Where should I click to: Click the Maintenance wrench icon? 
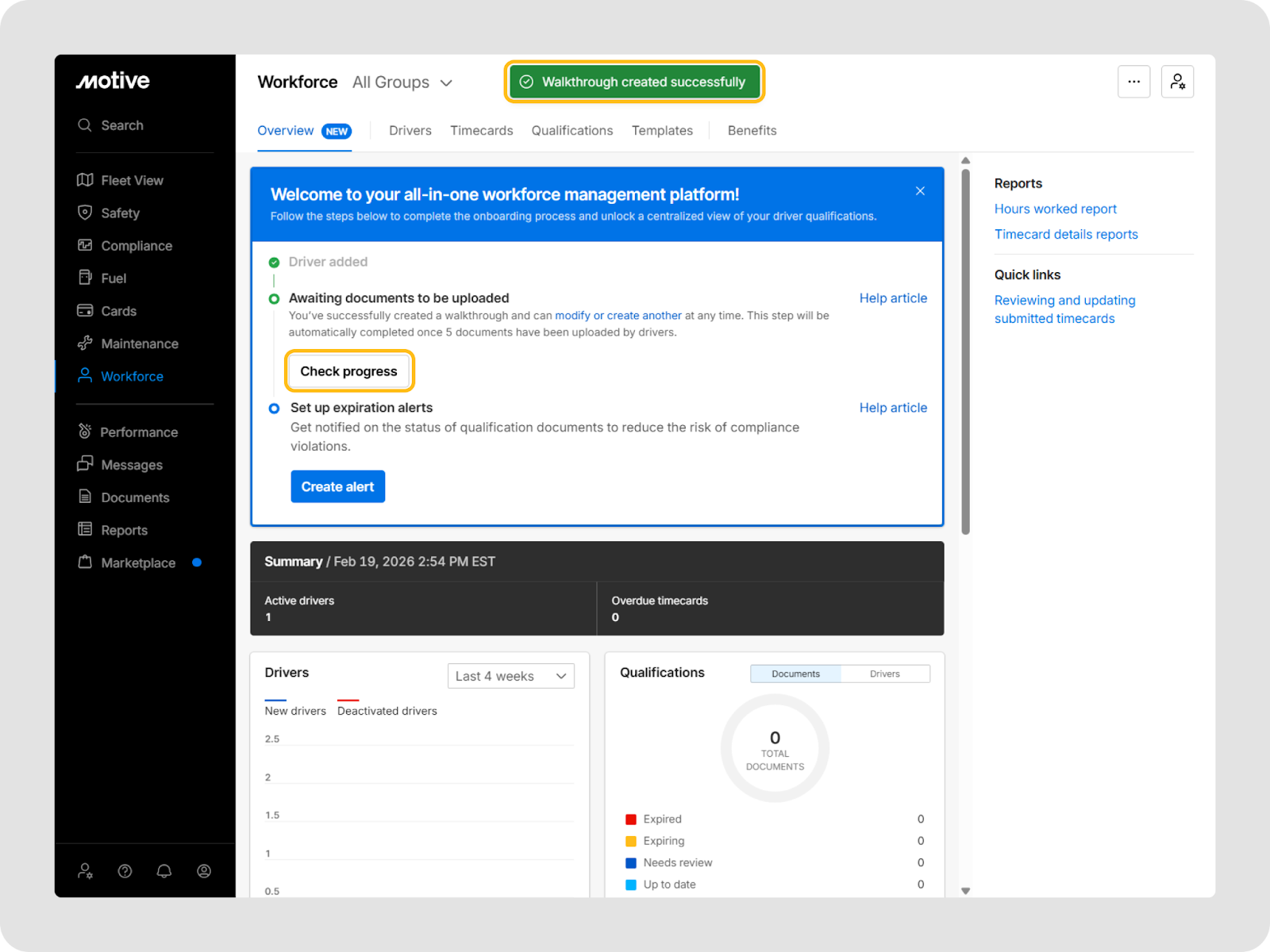85,344
